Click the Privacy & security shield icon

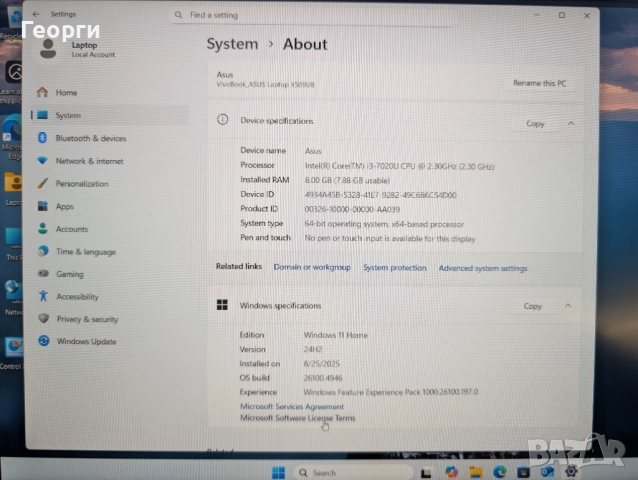click(44, 319)
